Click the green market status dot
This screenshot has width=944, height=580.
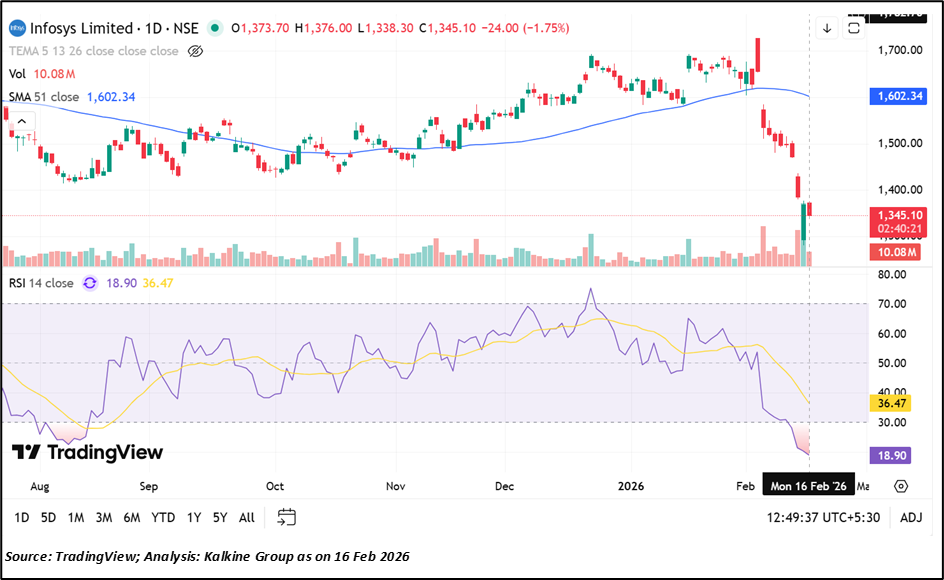[215, 28]
